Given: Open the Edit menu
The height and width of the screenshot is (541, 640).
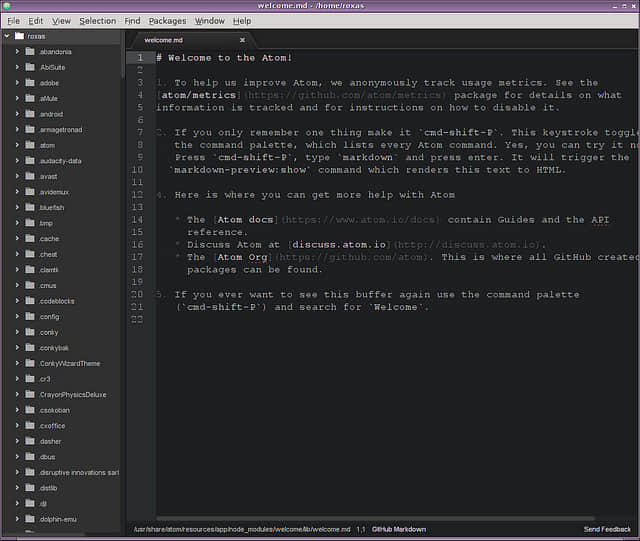Looking at the screenshot, I should (36, 21).
